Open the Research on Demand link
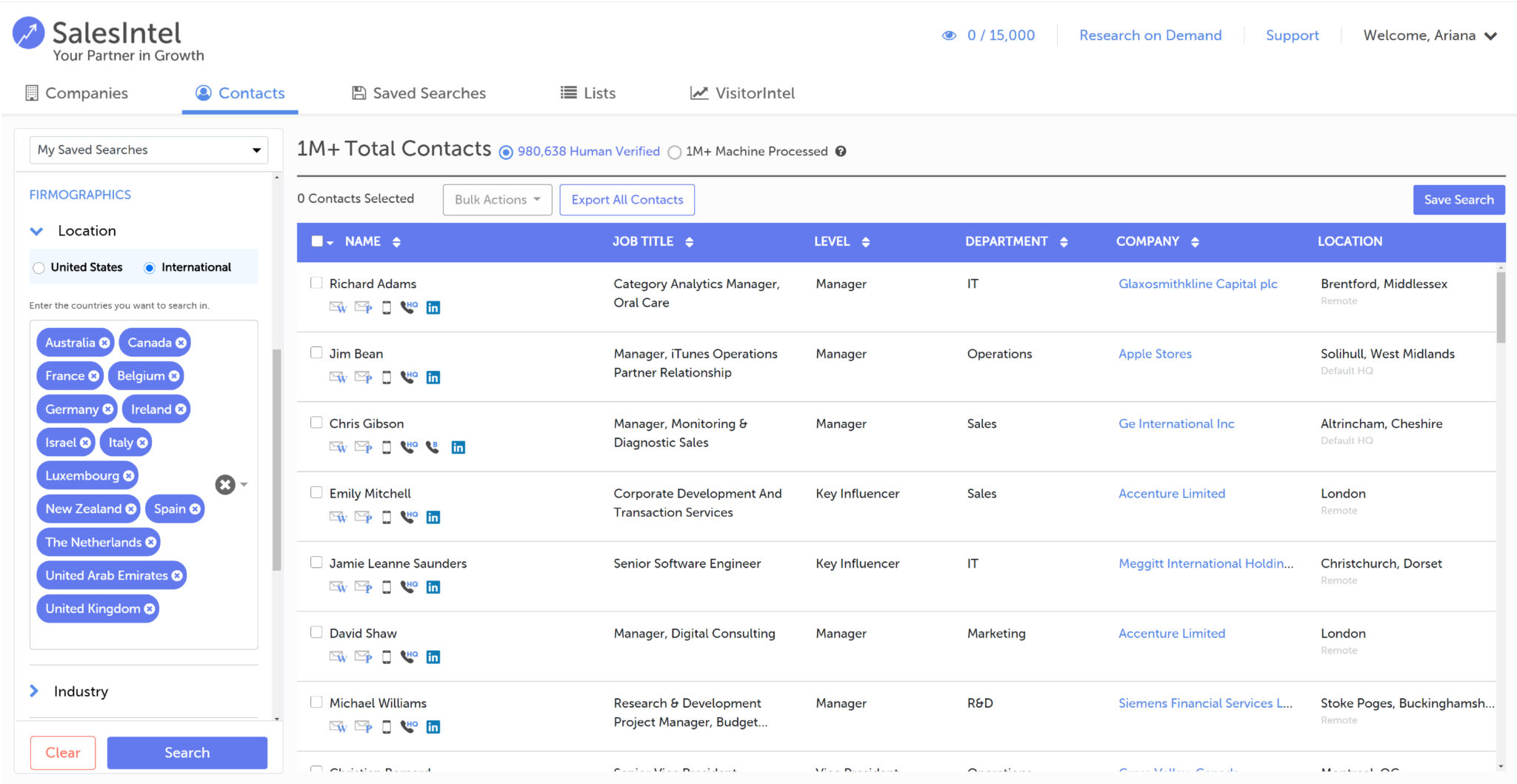The height and width of the screenshot is (784, 1517). [1150, 35]
